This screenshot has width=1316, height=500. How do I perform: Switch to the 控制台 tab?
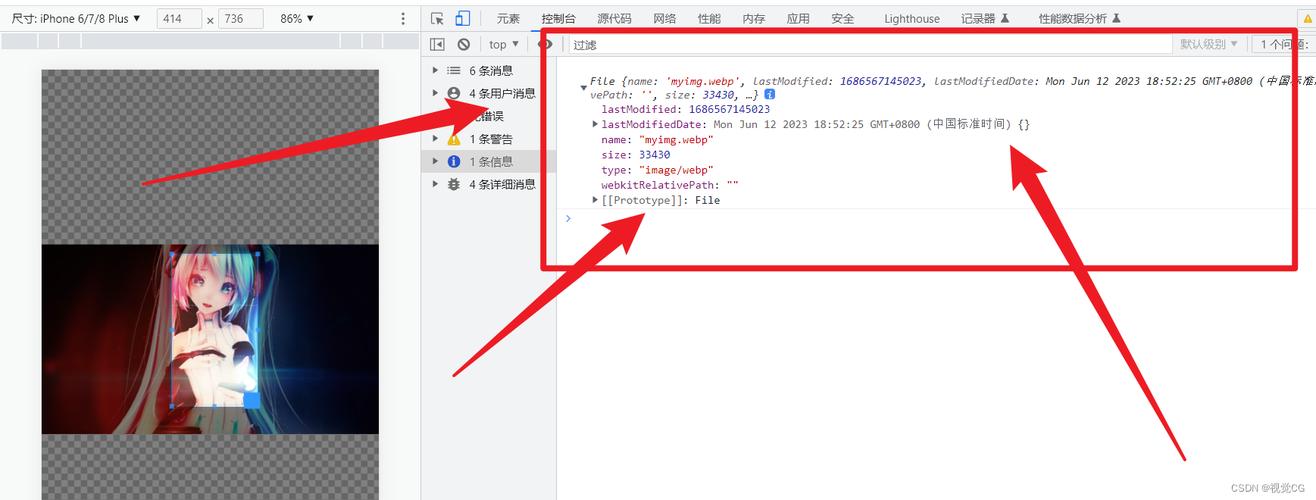point(558,18)
